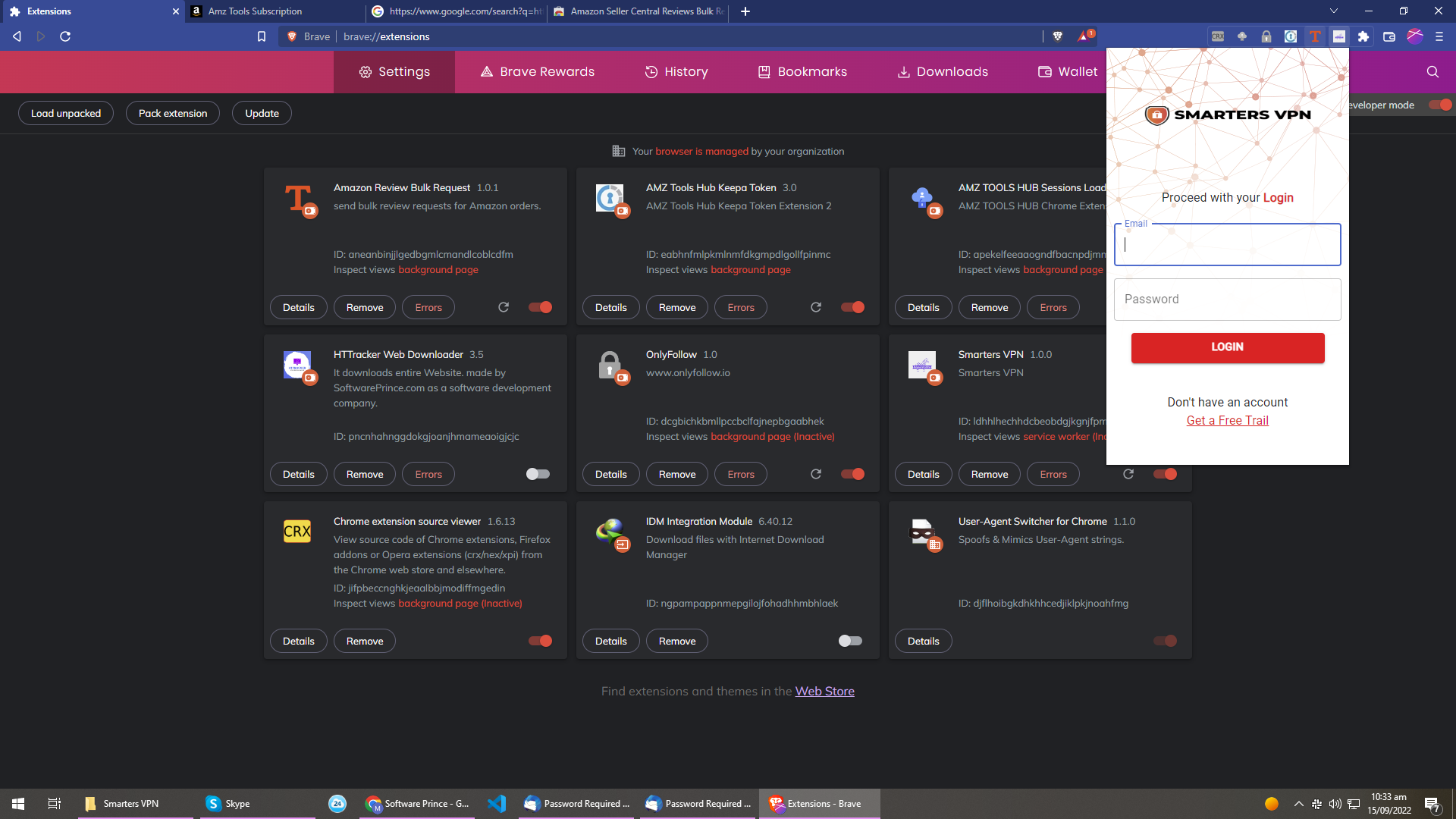
Task: Reload the current page
Action: pyautogui.click(x=65, y=36)
